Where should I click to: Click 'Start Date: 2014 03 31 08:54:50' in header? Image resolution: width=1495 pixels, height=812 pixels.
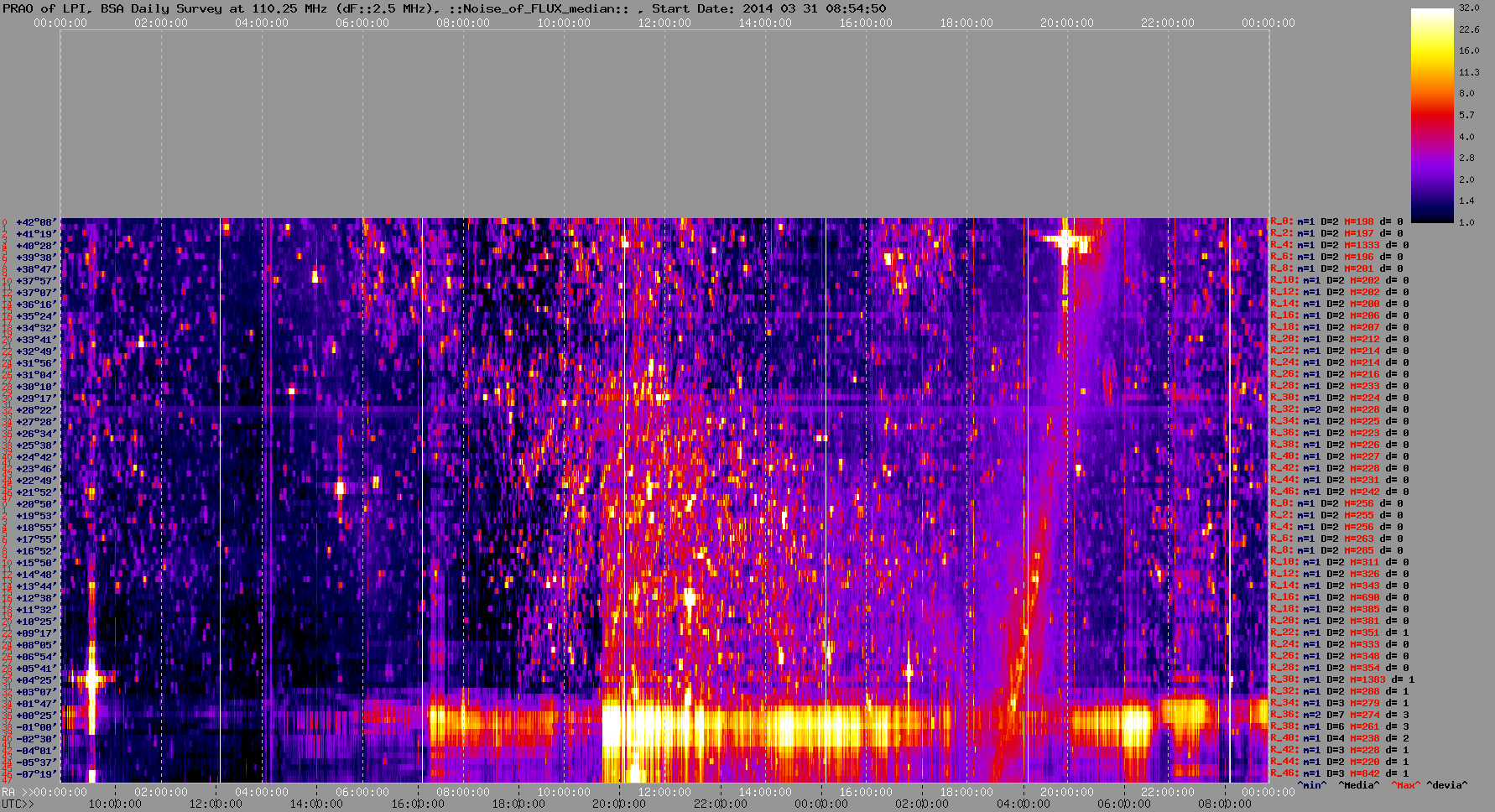(768, 8)
